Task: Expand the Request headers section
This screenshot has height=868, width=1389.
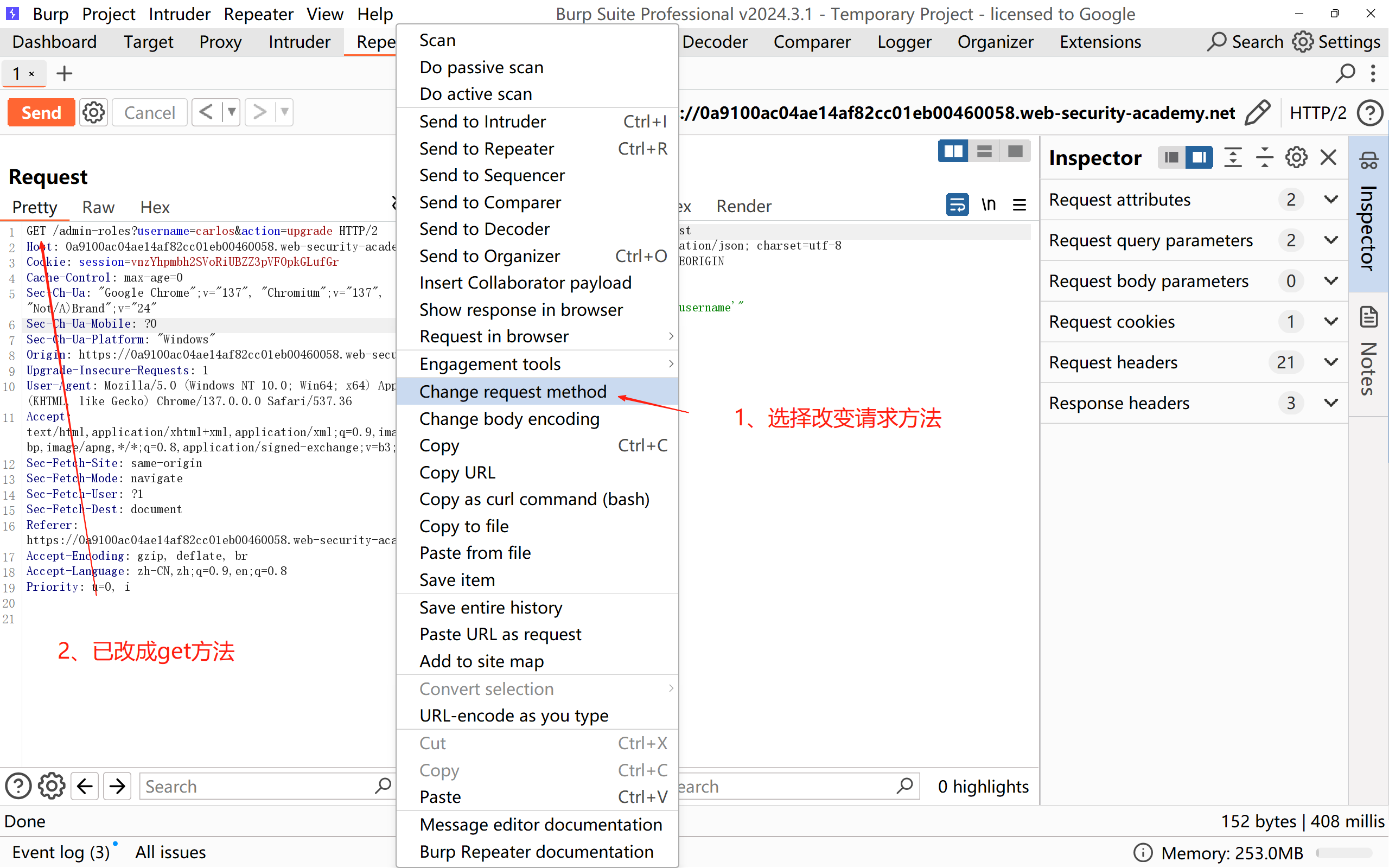Action: click(x=1330, y=362)
